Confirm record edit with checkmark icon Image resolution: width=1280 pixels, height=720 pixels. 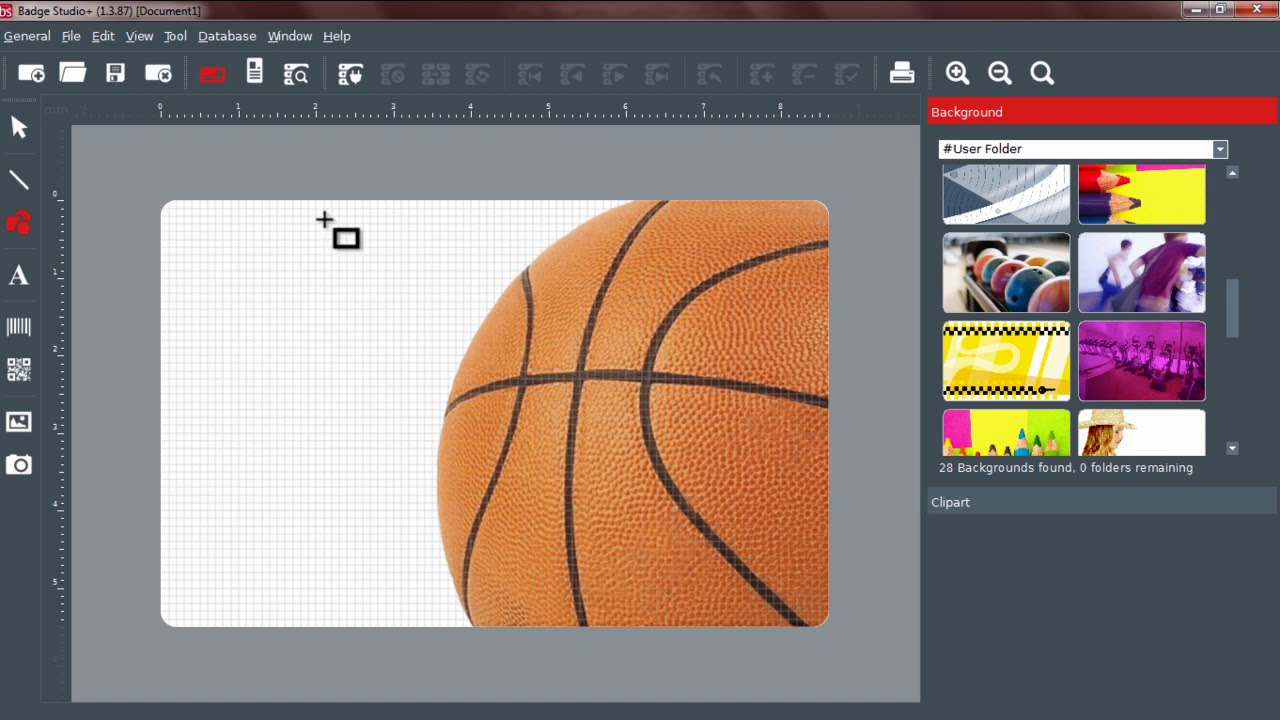tap(847, 74)
